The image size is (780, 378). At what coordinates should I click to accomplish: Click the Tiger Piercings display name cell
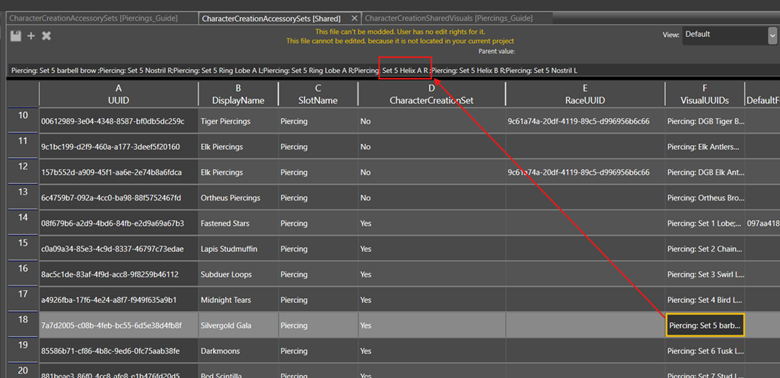click(238, 121)
